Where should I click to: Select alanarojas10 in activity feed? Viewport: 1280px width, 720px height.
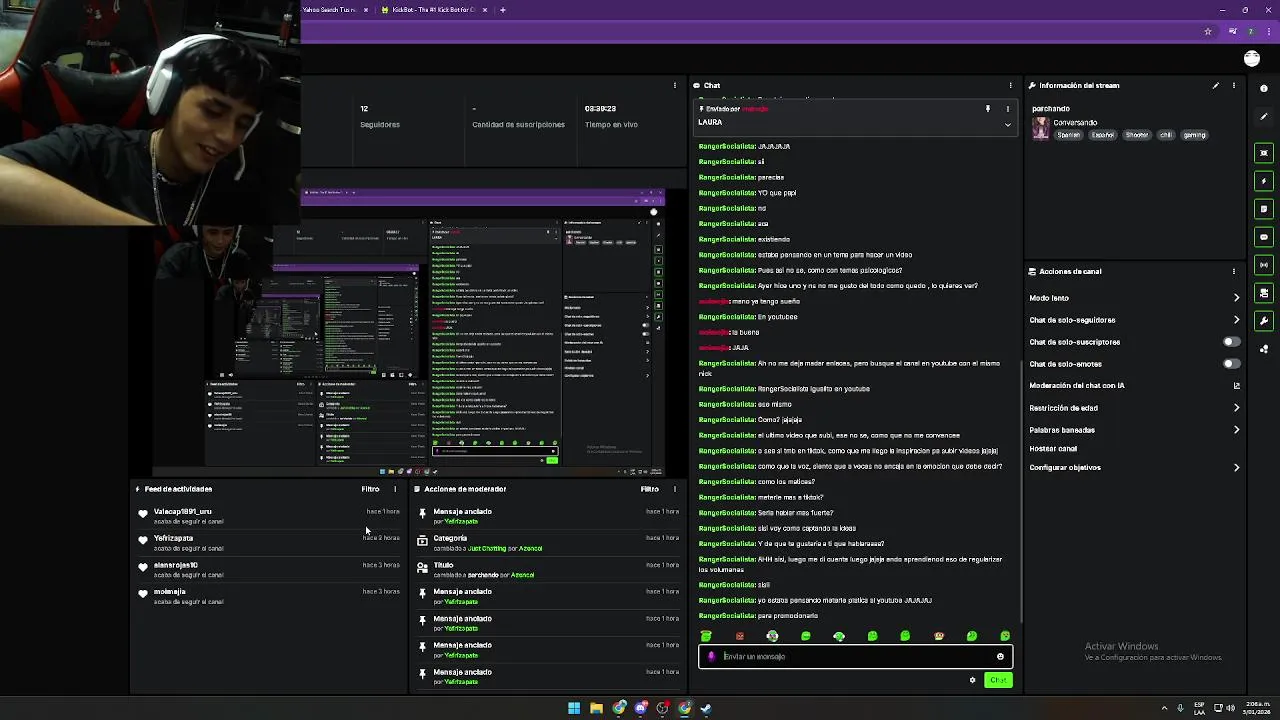click(176, 566)
